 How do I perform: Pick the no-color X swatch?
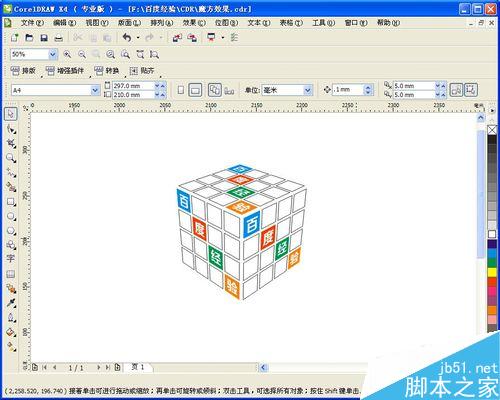point(492,130)
